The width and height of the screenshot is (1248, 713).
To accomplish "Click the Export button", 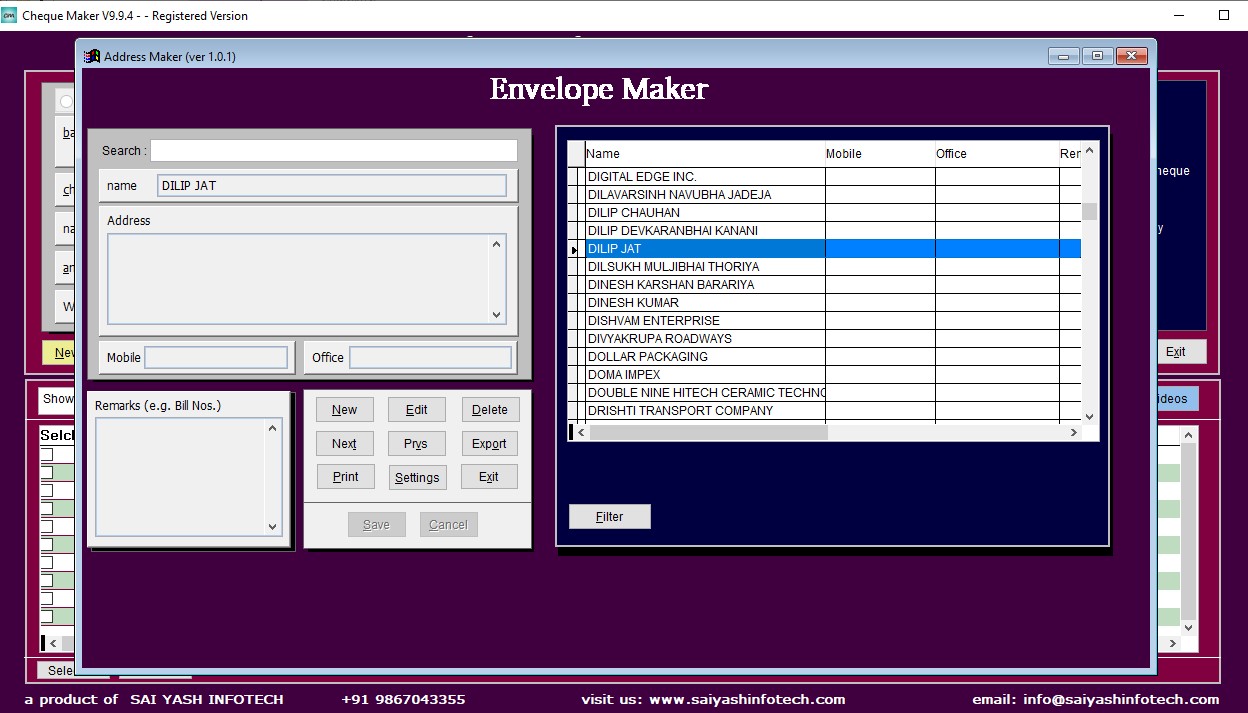I will pyautogui.click(x=490, y=444).
